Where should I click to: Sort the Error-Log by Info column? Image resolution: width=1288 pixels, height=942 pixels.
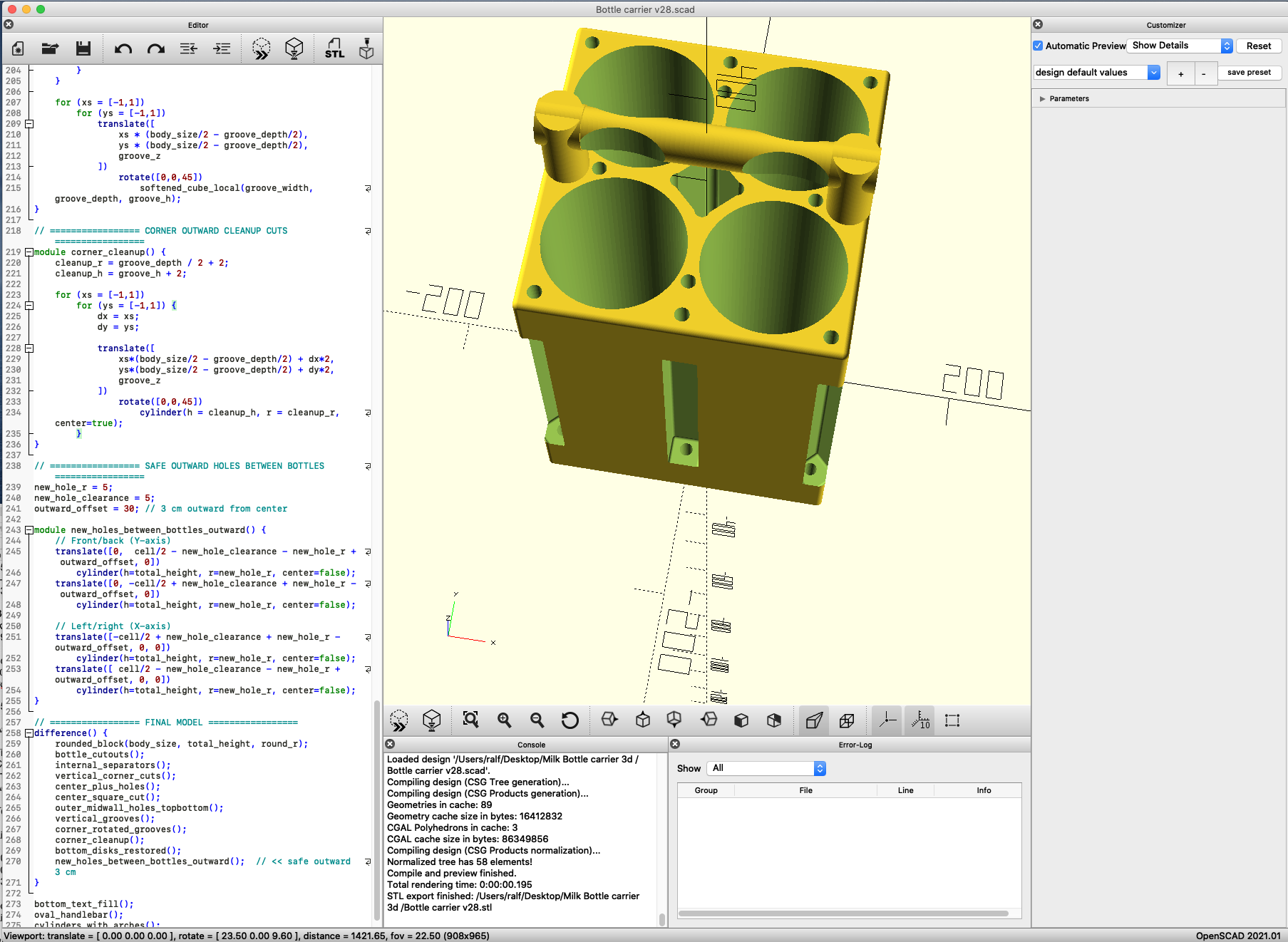click(984, 790)
